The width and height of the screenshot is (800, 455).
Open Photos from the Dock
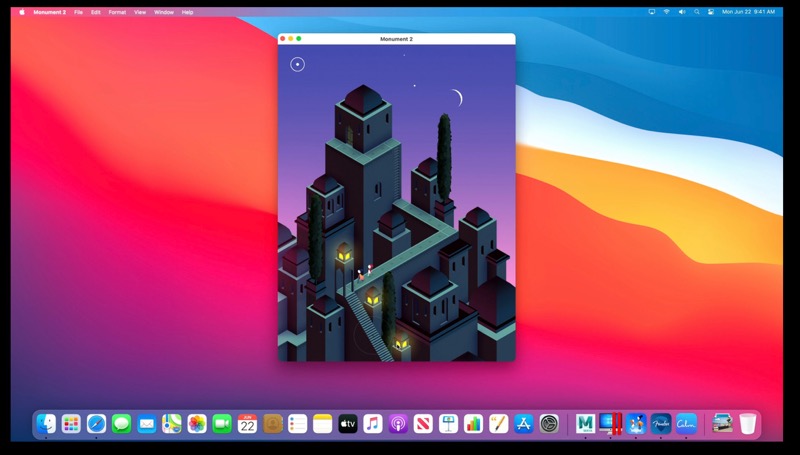[197, 423]
